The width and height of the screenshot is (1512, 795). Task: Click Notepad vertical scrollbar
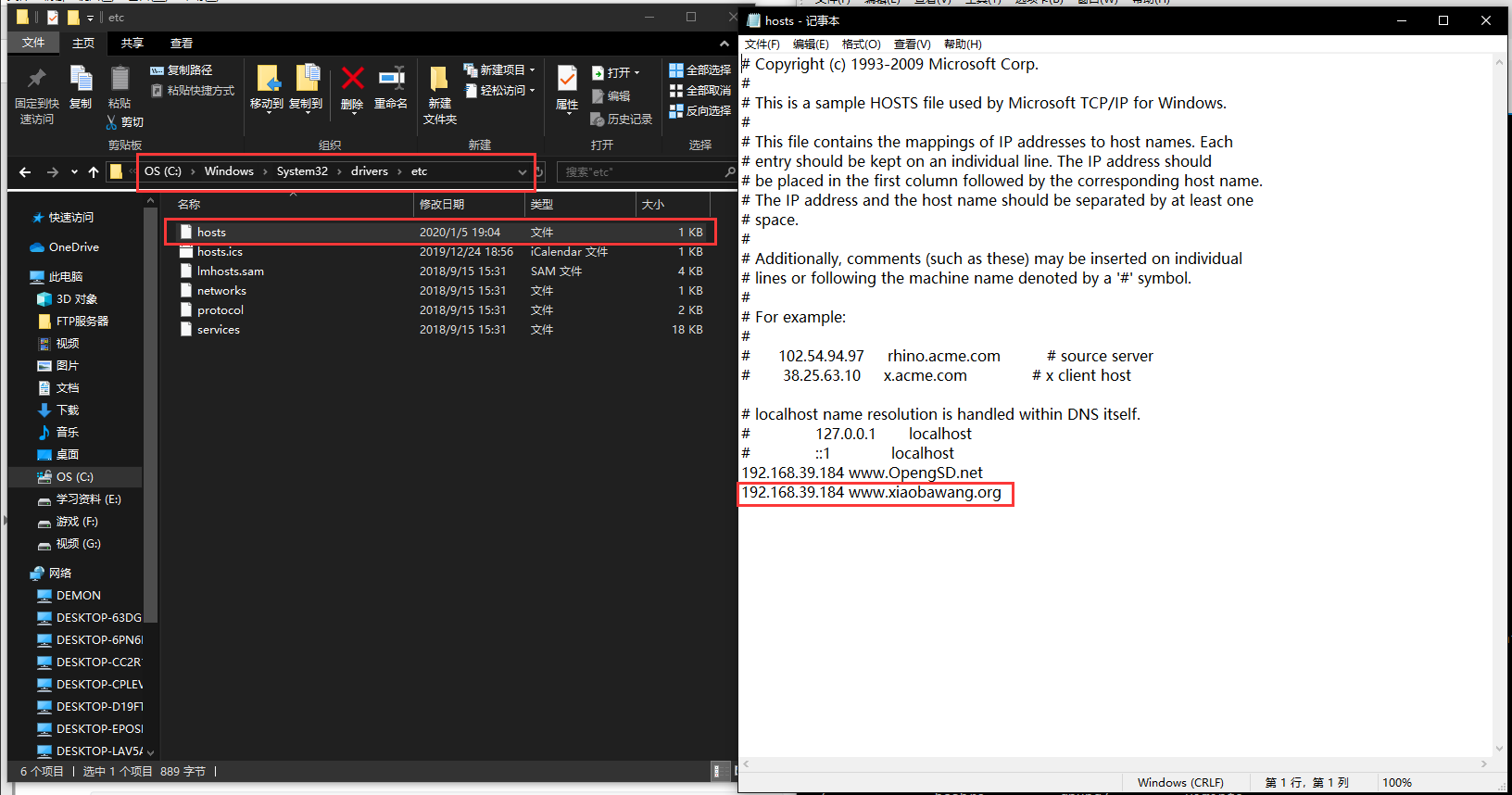click(1500, 407)
